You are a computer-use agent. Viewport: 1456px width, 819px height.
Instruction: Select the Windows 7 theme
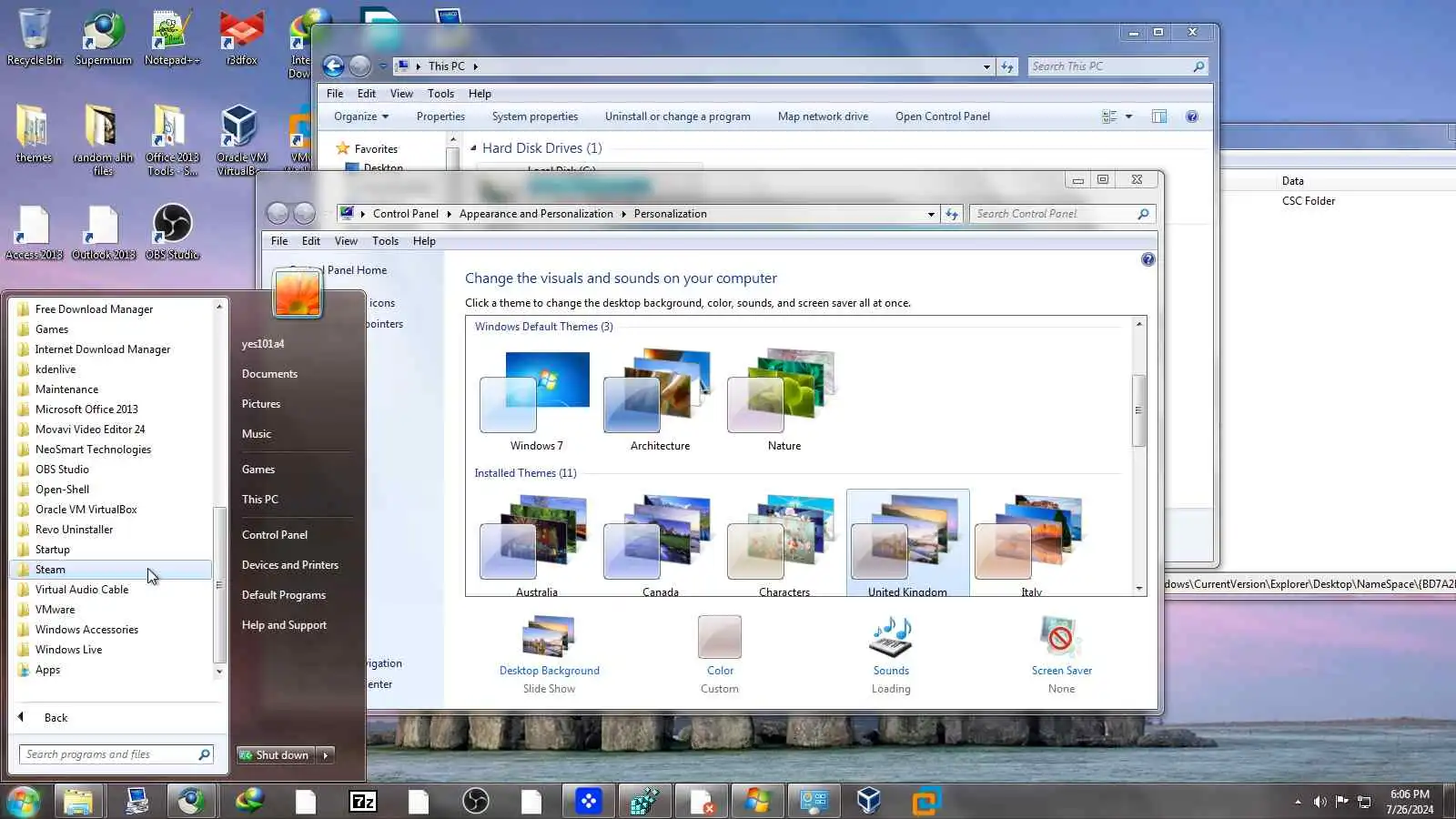click(536, 400)
